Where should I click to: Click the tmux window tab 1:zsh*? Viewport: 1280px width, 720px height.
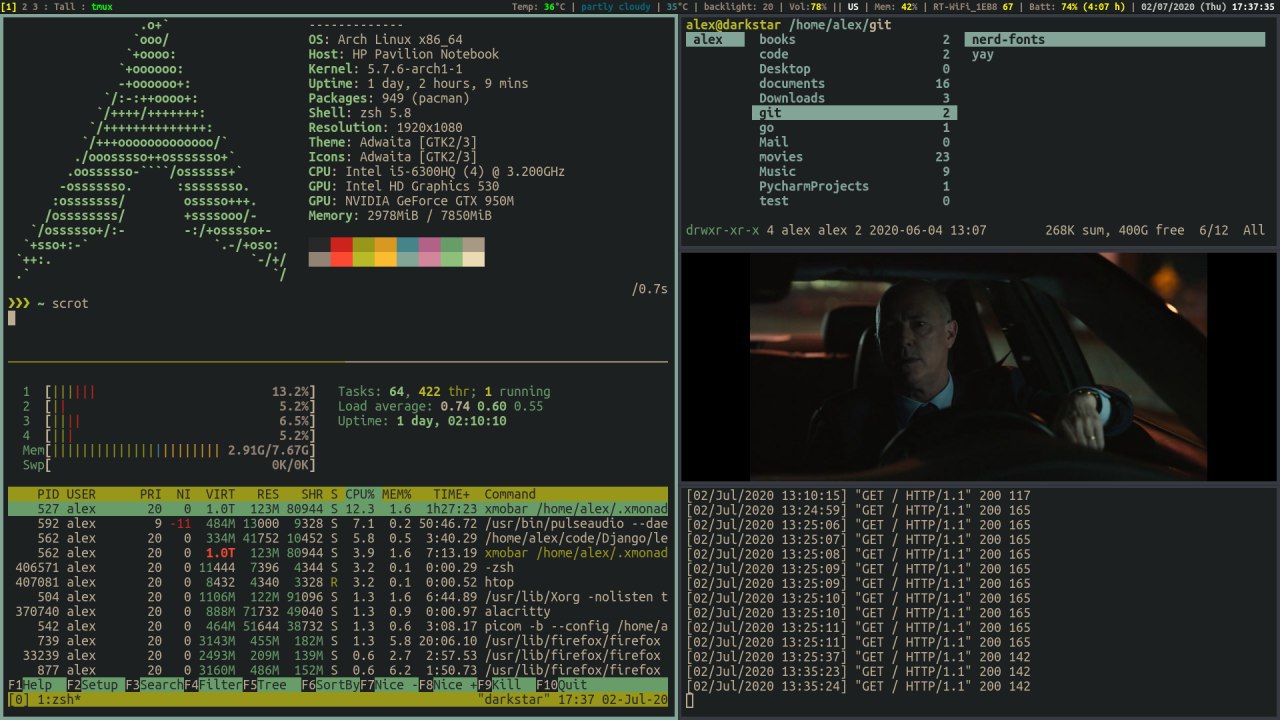coord(59,700)
